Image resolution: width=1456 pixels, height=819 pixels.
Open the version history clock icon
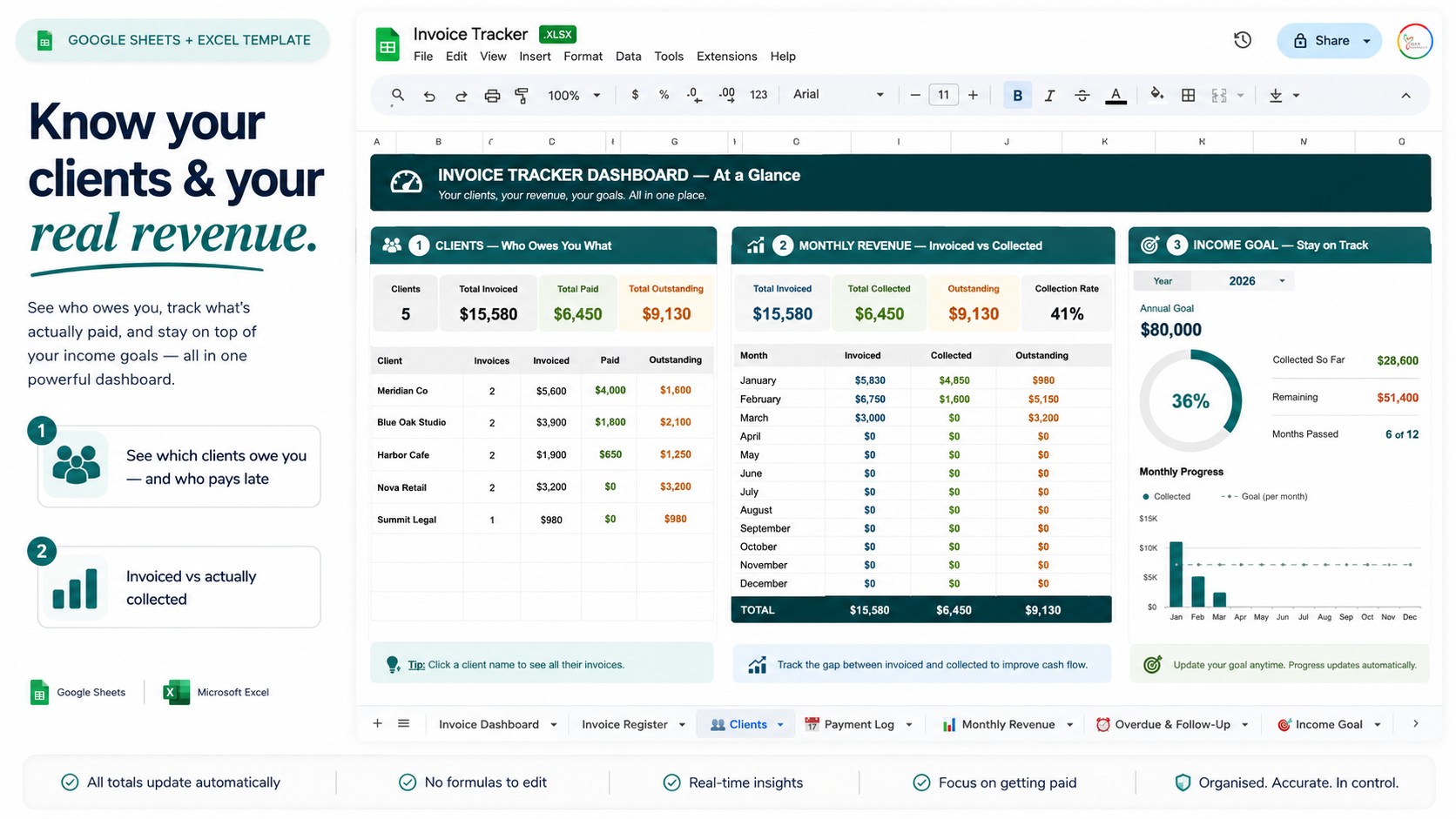pyautogui.click(x=1243, y=40)
